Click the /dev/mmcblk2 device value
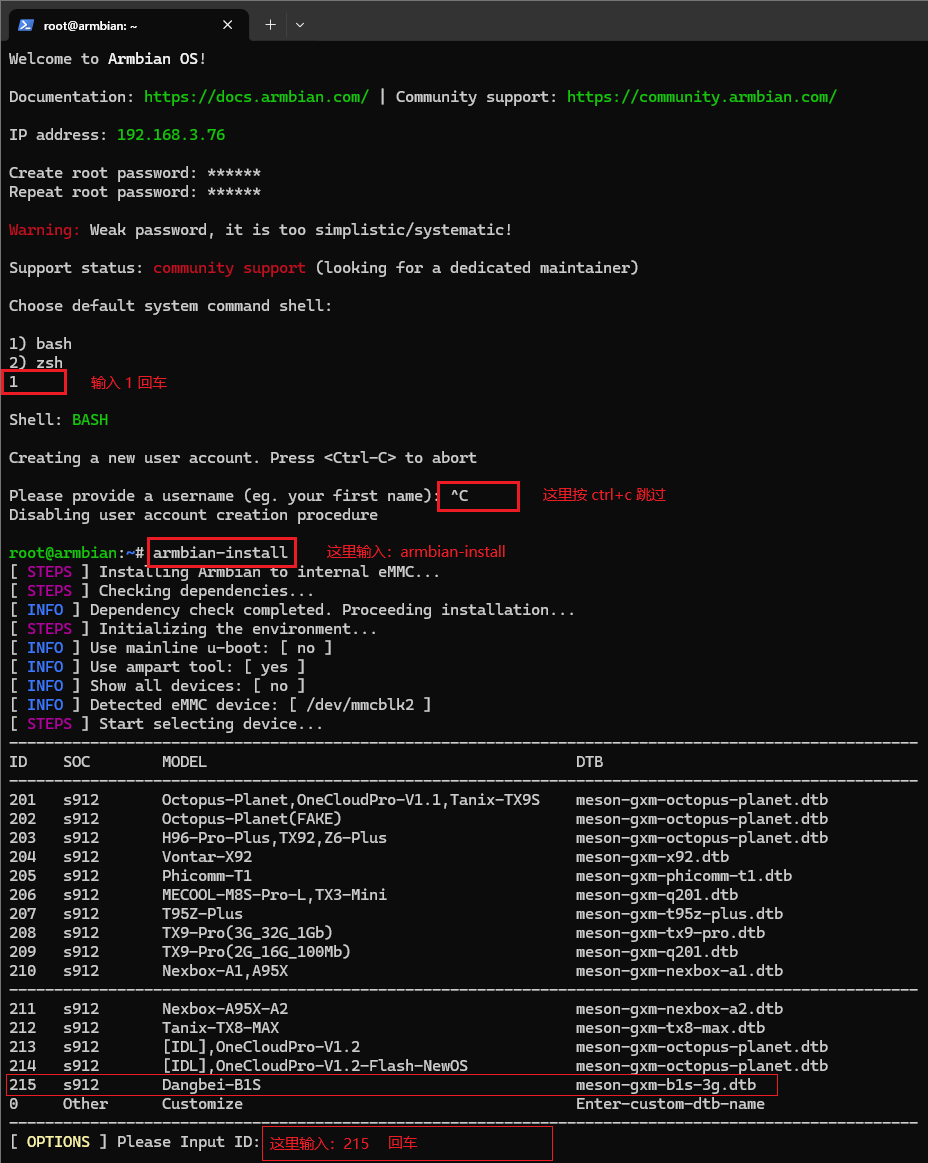Viewport: 928px width, 1163px height. click(x=360, y=705)
